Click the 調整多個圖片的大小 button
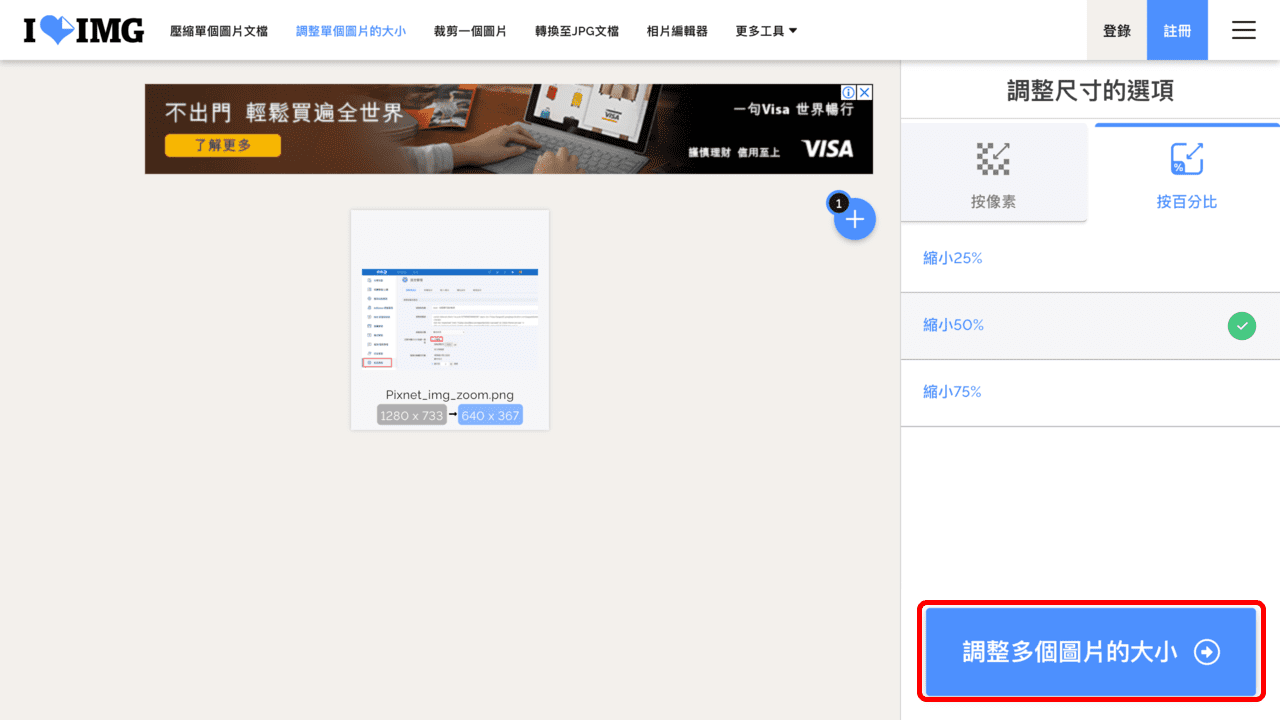The image size is (1280, 720). [1089, 651]
